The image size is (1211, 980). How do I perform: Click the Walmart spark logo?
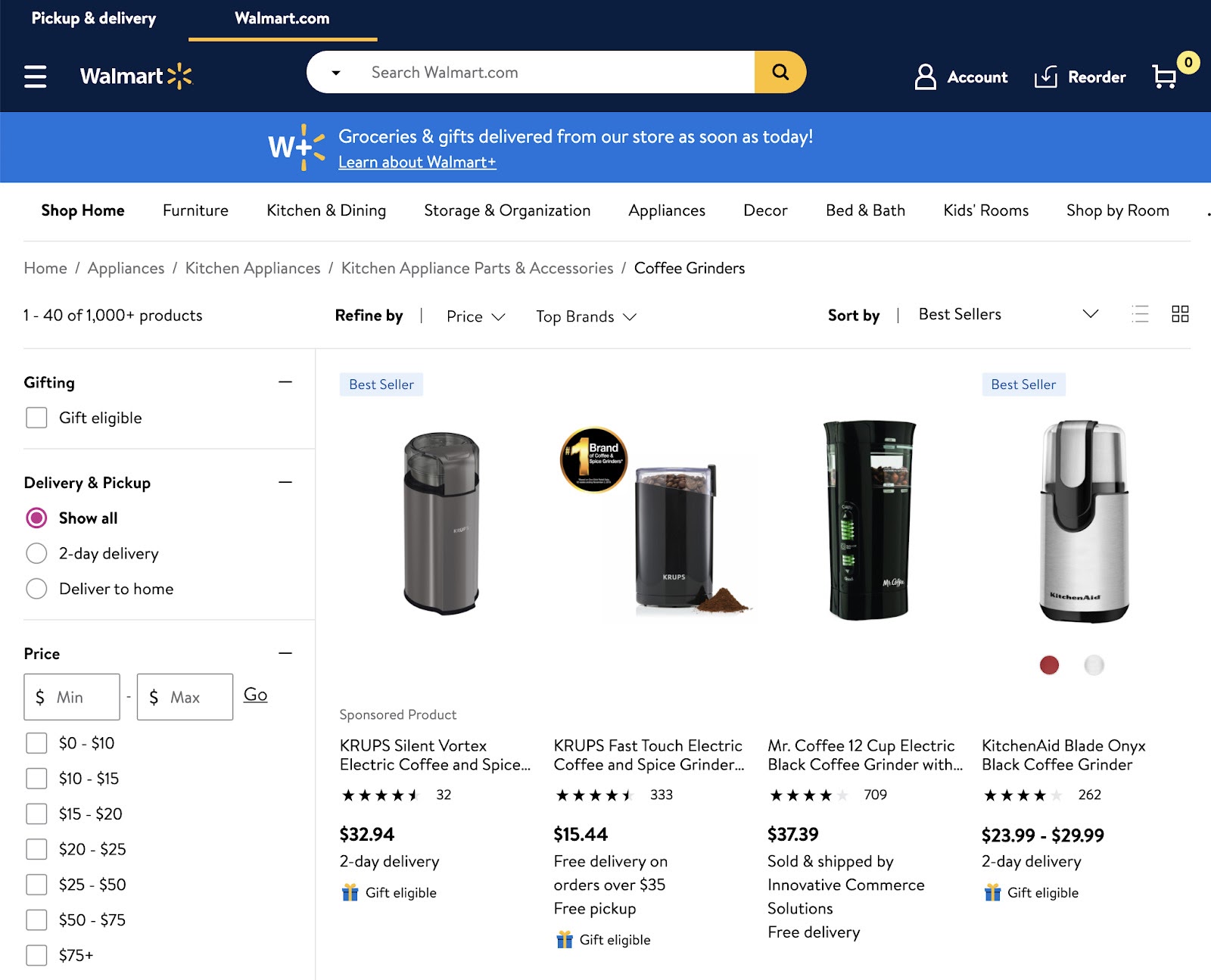180,76
